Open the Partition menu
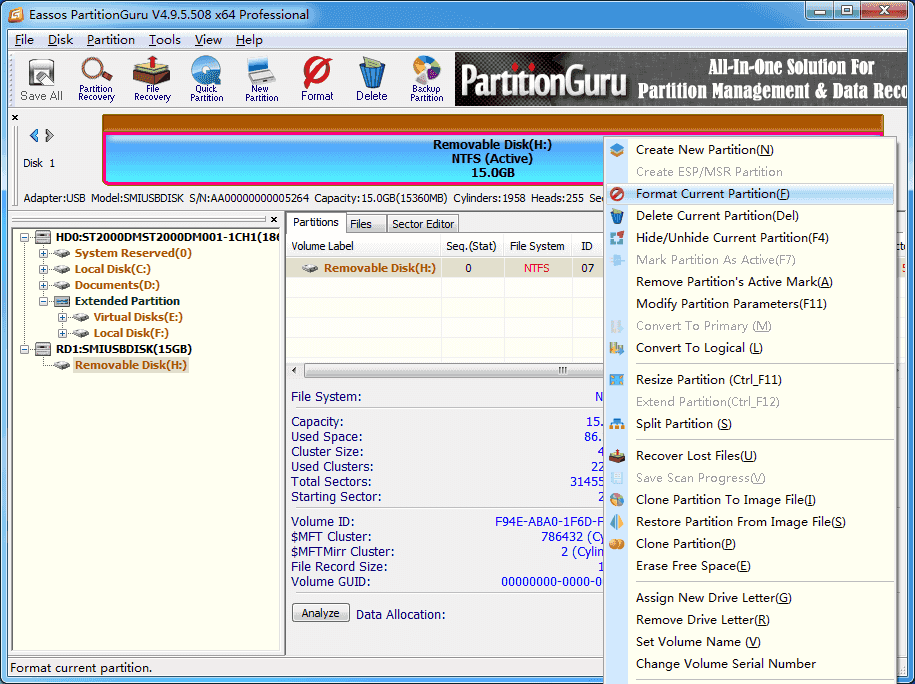Image resolution: width=915 pixels, height=684 pixels. pyautogui.click(x=111, y=40)
